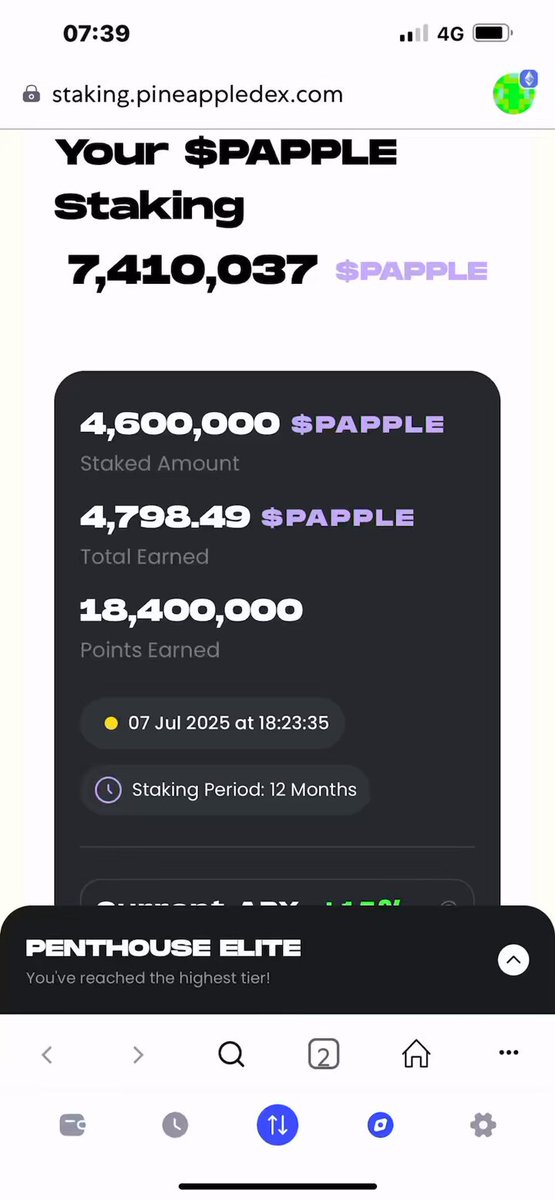Tap the yellow status dot beside date
This screenshot has width=555, height=1200.
(111, 723)
